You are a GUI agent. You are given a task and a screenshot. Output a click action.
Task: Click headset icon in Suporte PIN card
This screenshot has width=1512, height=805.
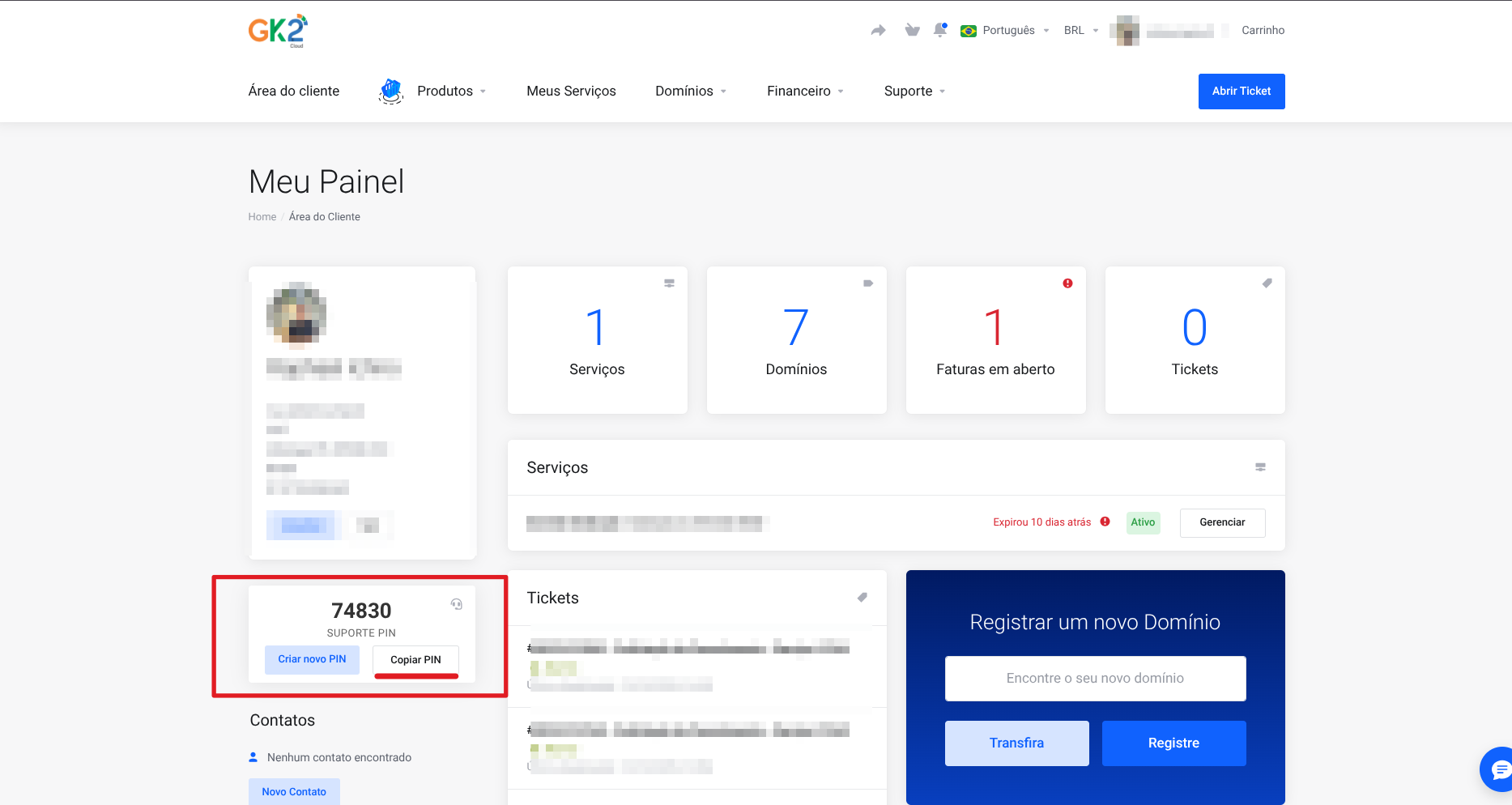(x=457, y=604)
